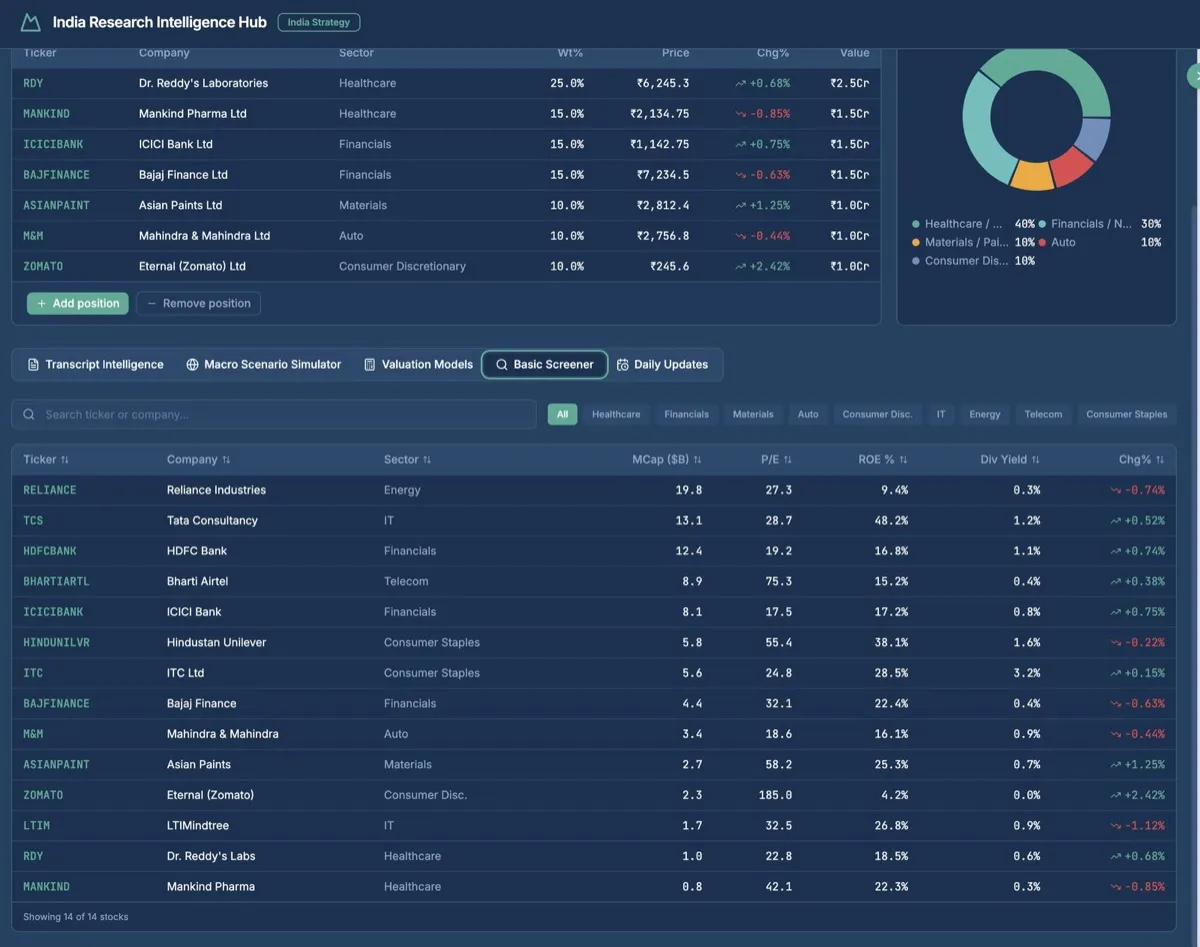The image size is (1200, 947).
Task: Click the orange Materials legend dot
Action: [x=916, y=243]
